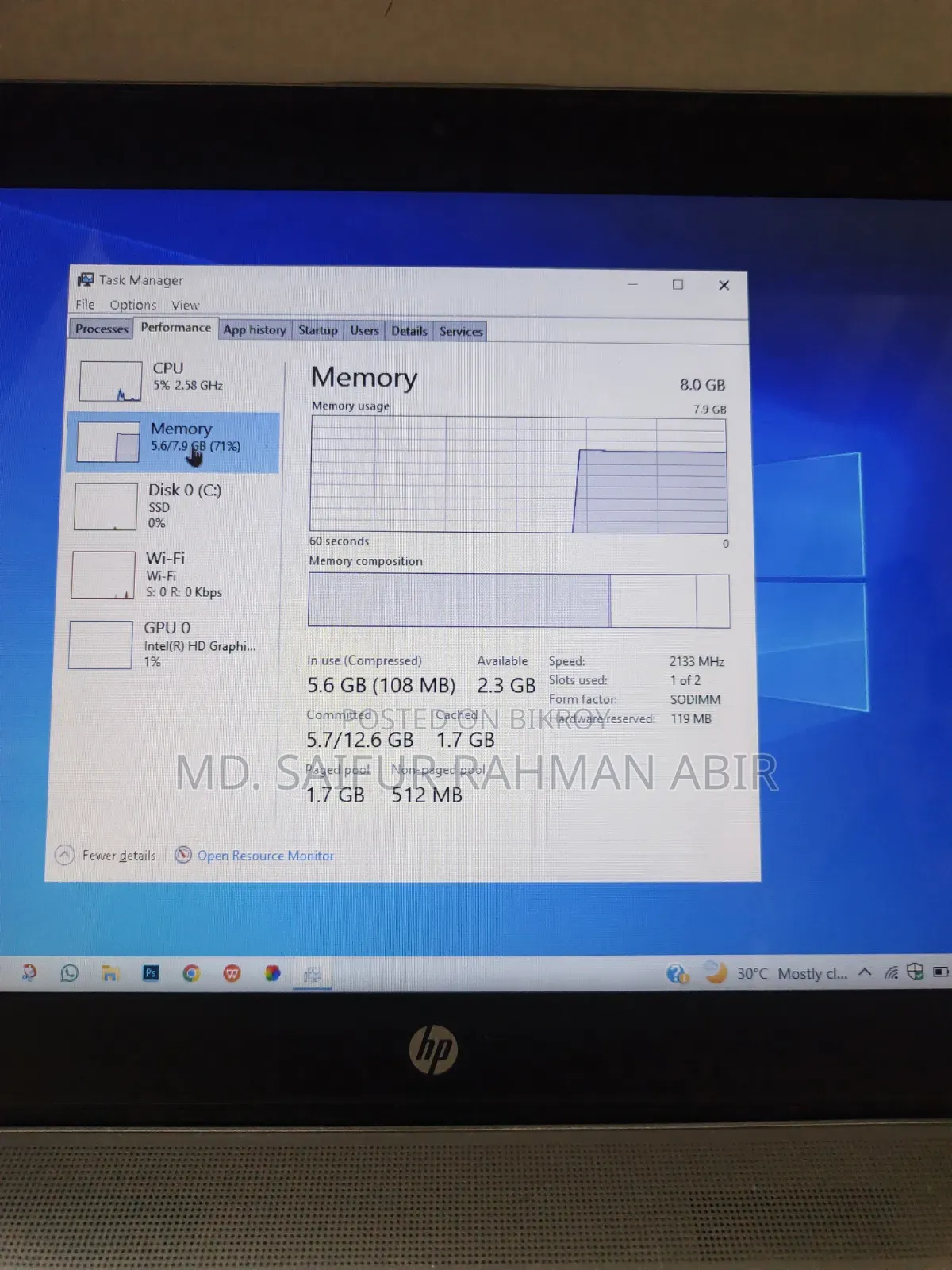
Task: Switch to the Processes tab
Action: 102,329
